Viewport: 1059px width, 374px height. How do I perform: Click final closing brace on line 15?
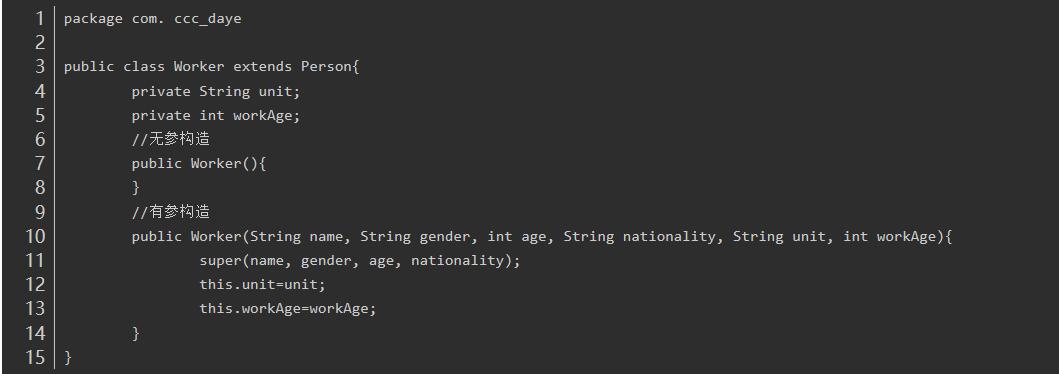[x=68, y=357]
